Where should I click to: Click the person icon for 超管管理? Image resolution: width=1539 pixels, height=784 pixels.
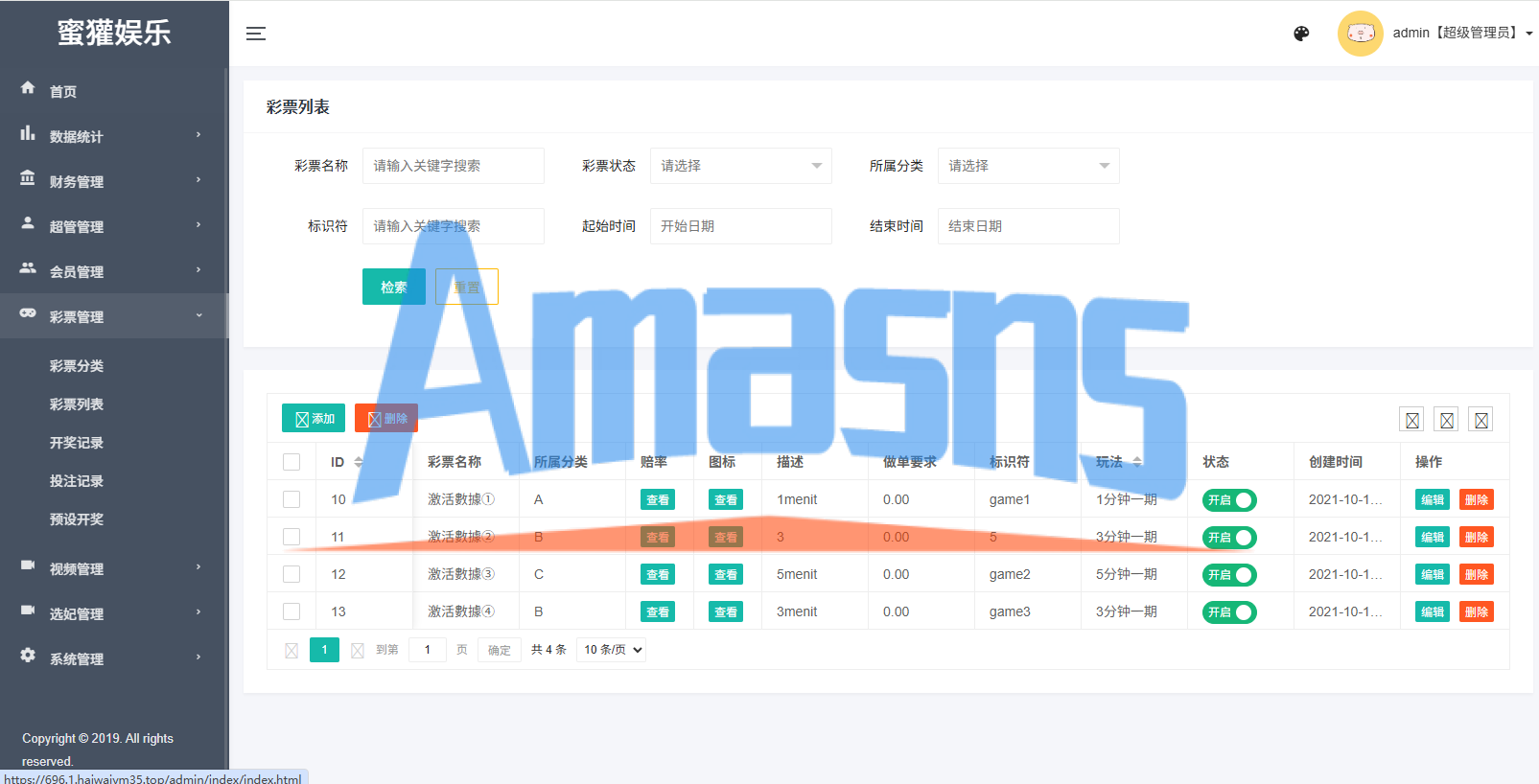coord(28,223)
